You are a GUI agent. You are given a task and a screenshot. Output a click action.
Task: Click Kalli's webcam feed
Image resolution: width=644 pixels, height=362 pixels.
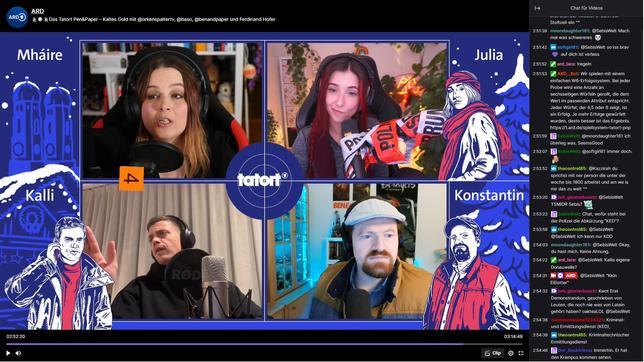tap(172, 251)
